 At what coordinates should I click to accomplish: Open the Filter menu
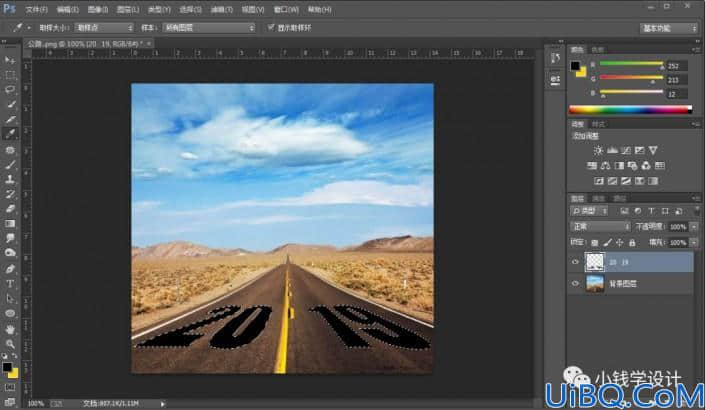[221, 9]
